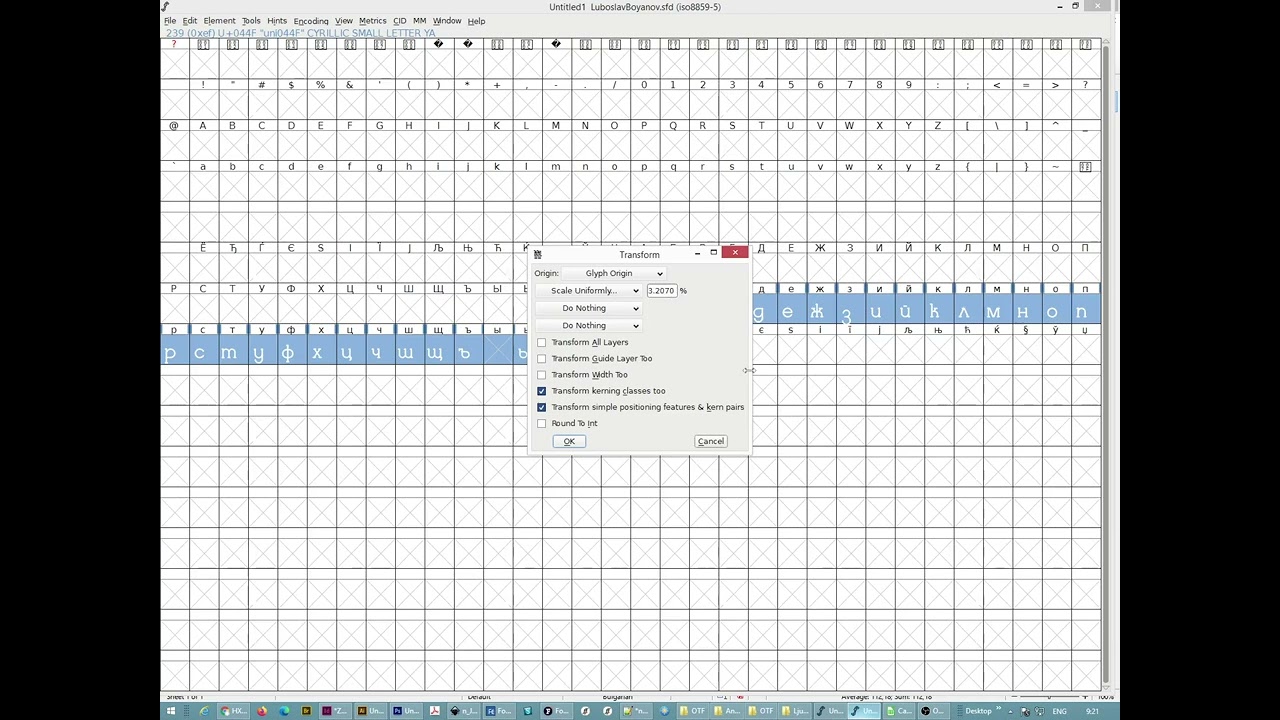The width and height of the screenshot is (1280, 720).
Task: Click the ENG language indicator in the tray
Action: pos(1058,711)
